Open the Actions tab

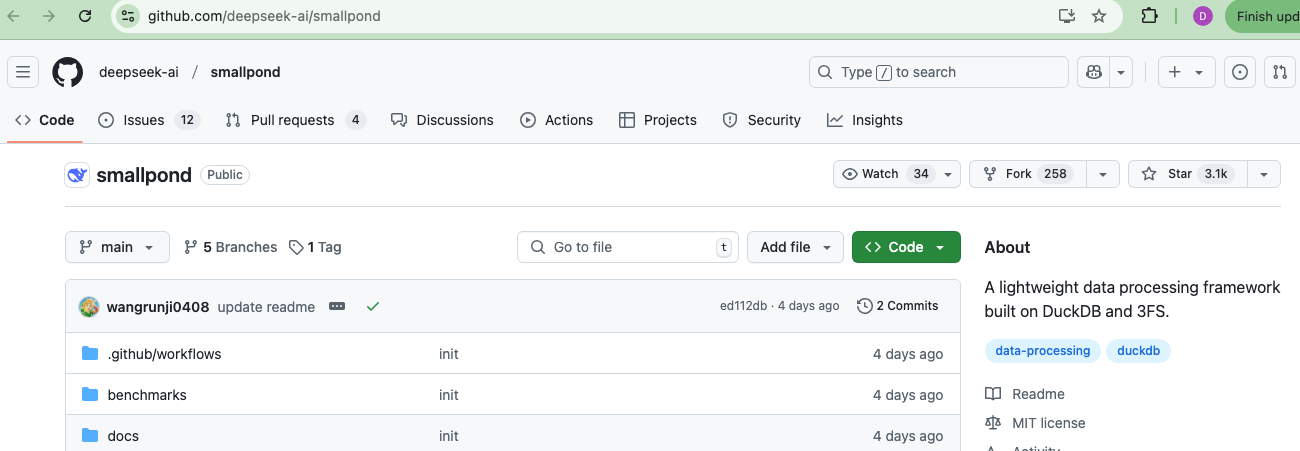(557, 120)
